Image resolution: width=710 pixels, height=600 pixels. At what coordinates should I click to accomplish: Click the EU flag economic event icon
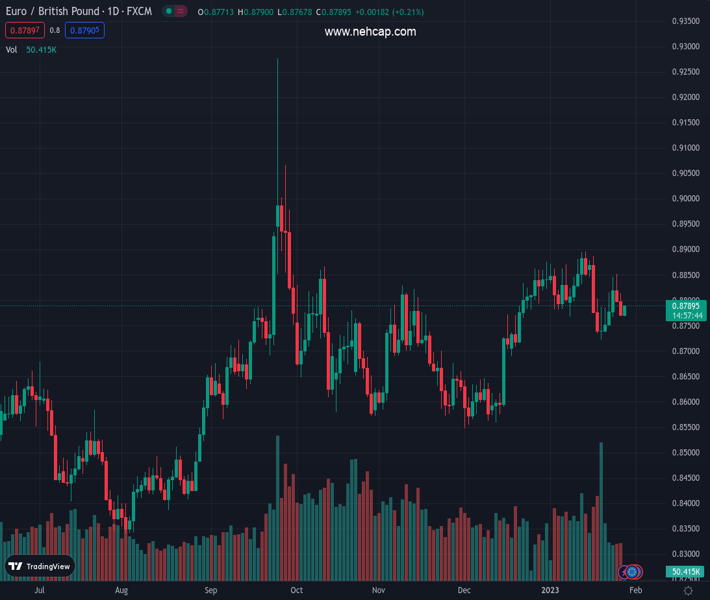tap(632, 572)
